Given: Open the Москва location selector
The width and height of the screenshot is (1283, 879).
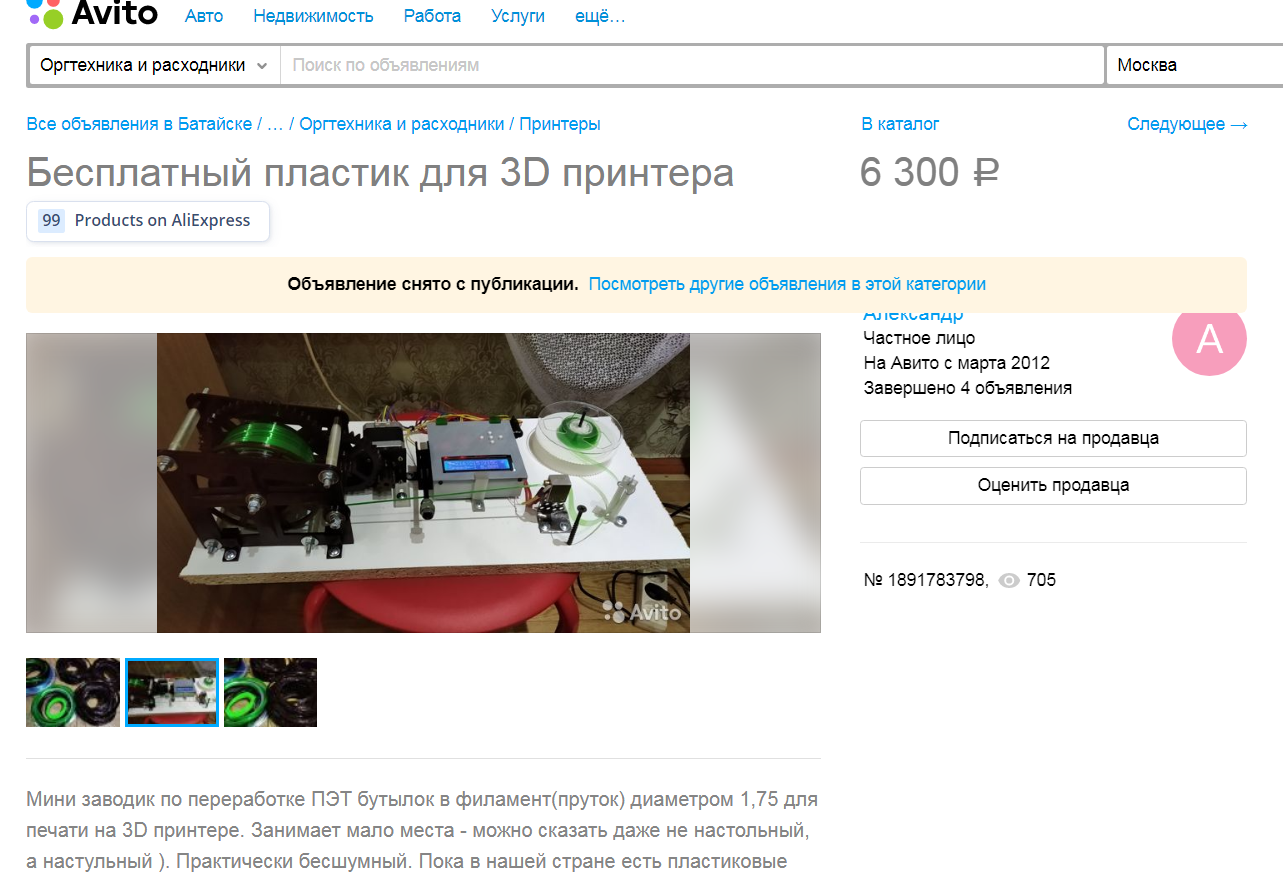Looking at the screenshot, I should pos(1192,65).
